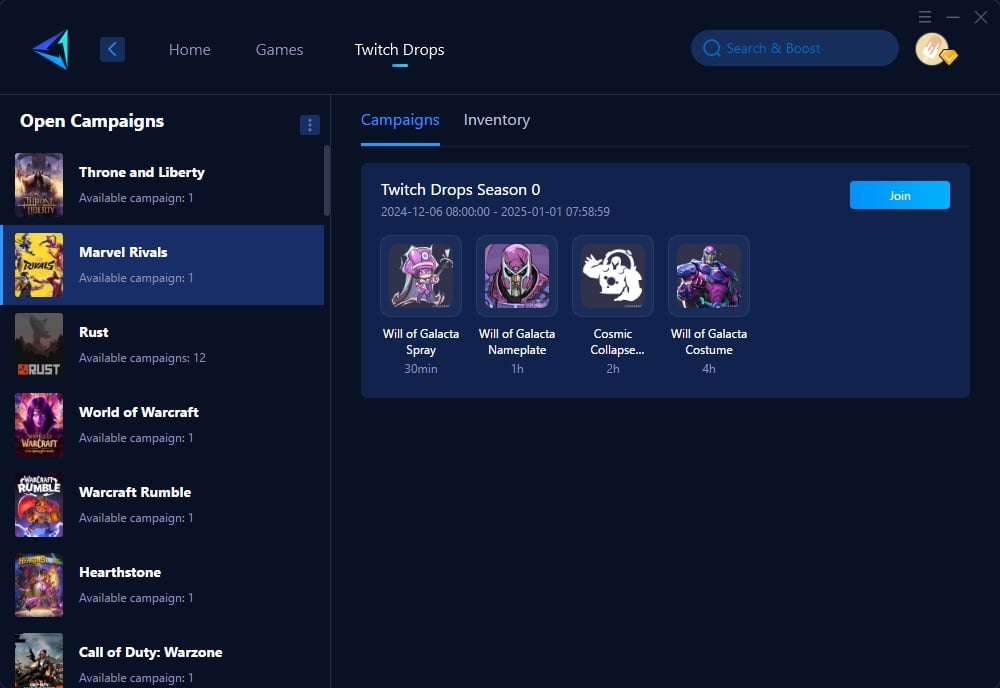Click the campaign date range text

coord(496,212)
